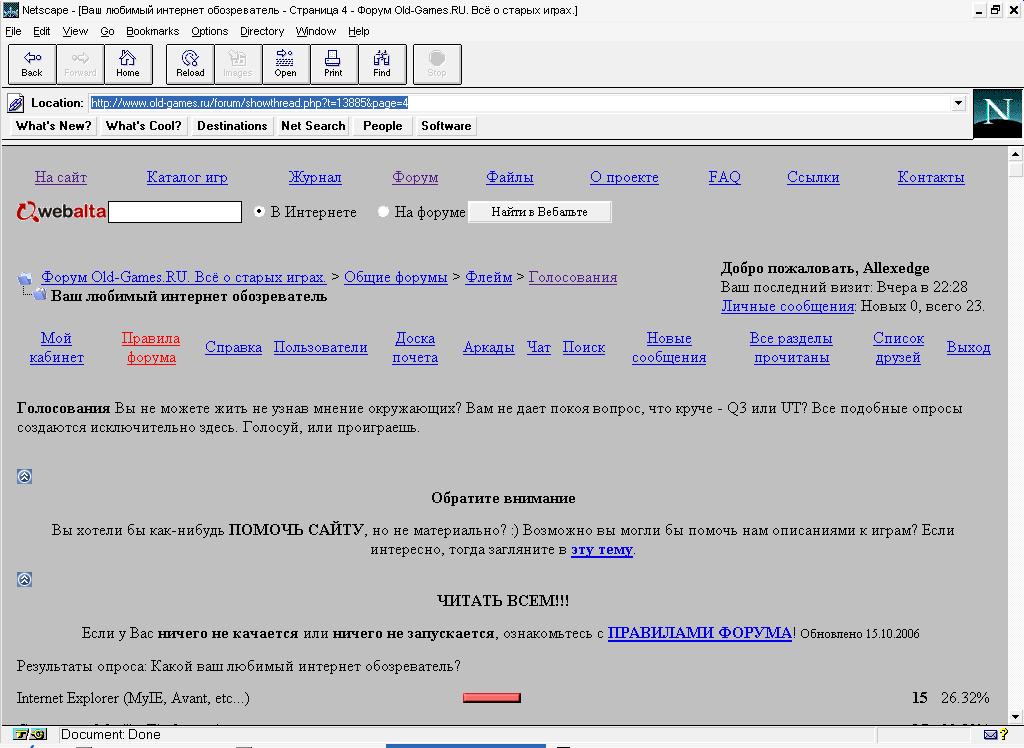Open the Журнал link
The width and height of the screenshot is (1024, 748).
coord(315,177)
